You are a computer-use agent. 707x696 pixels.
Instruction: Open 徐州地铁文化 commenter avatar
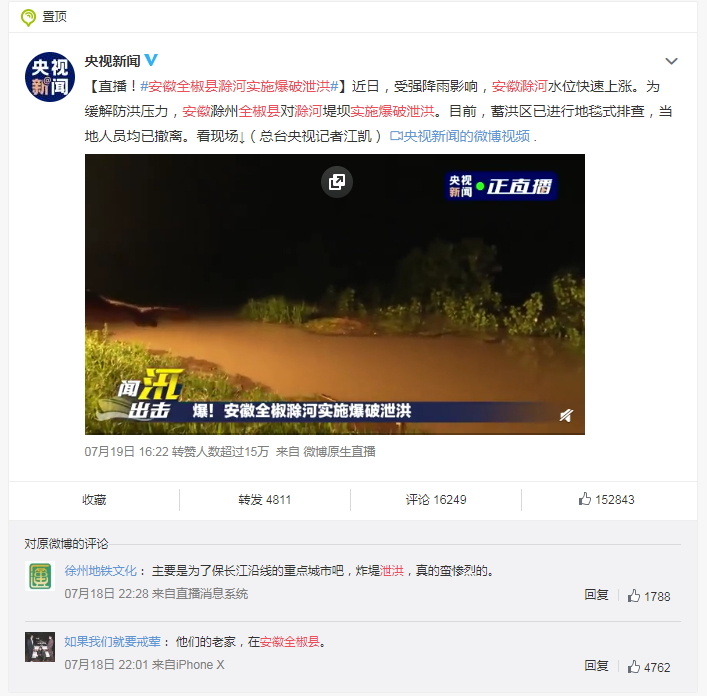[40, 576]
